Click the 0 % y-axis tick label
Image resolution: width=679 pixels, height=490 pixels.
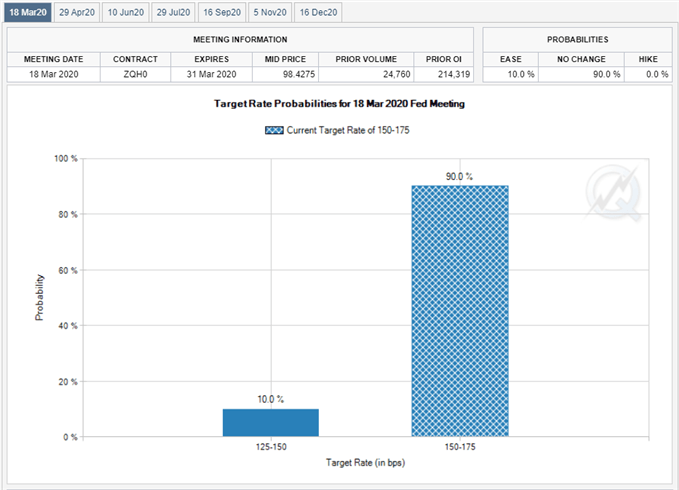70,437
